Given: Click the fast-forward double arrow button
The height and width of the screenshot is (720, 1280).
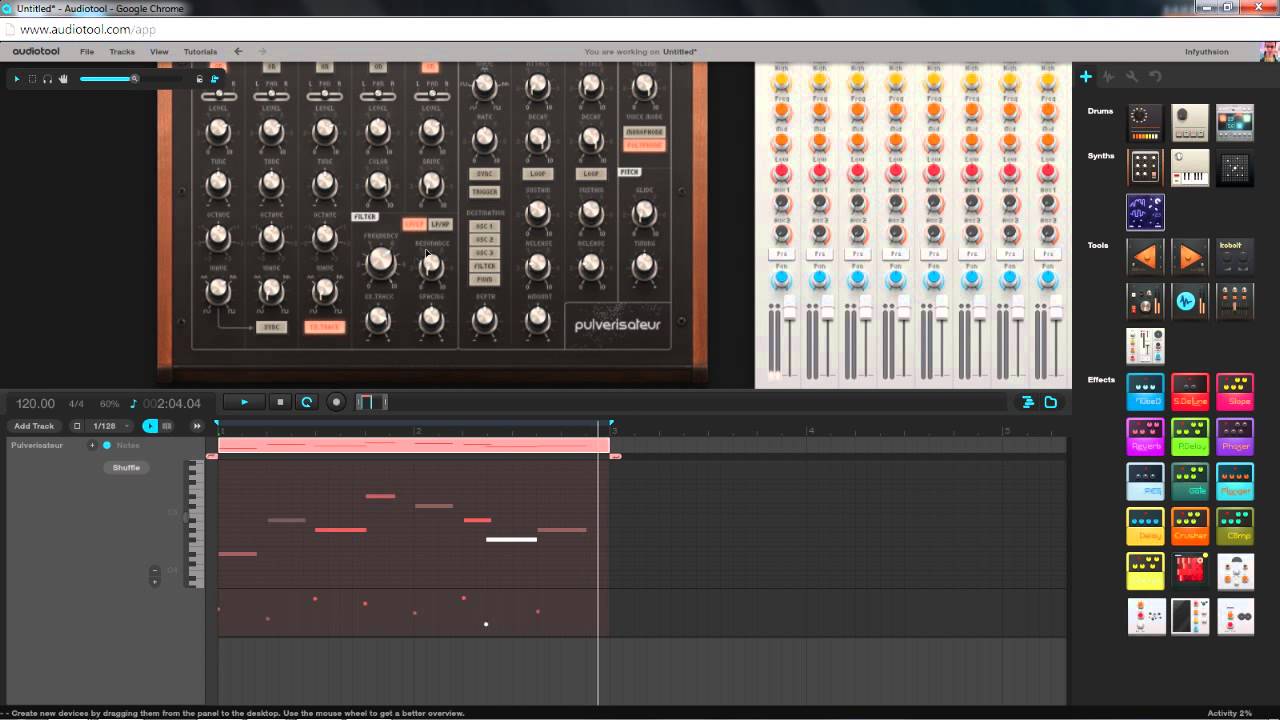Looking at the screenshot, I should [196, 426].
